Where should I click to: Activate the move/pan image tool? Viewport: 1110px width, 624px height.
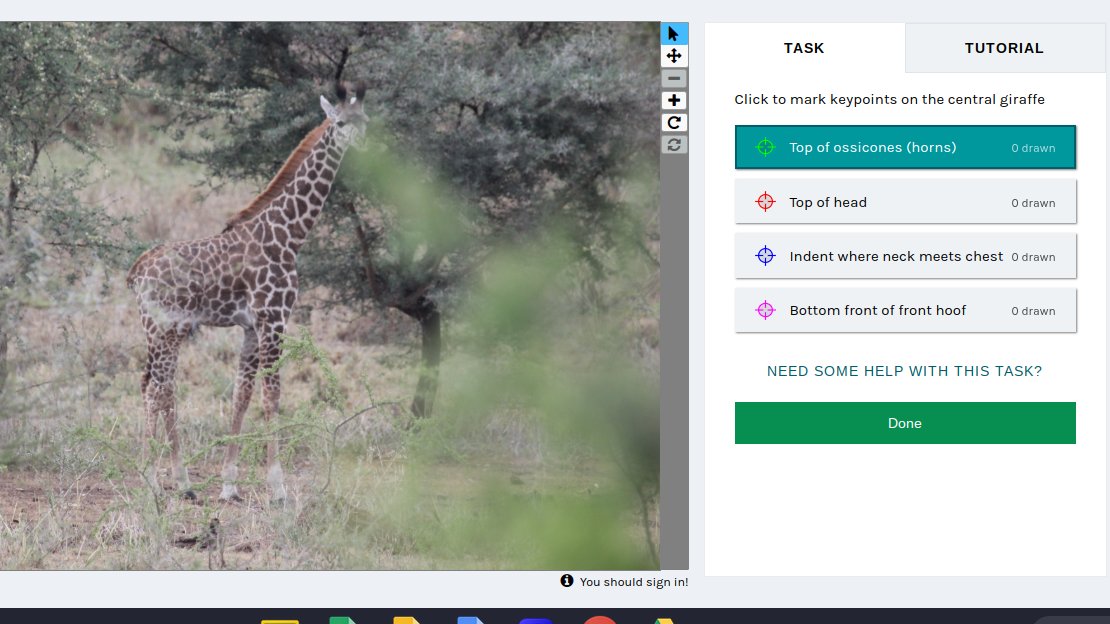[673, 56]
